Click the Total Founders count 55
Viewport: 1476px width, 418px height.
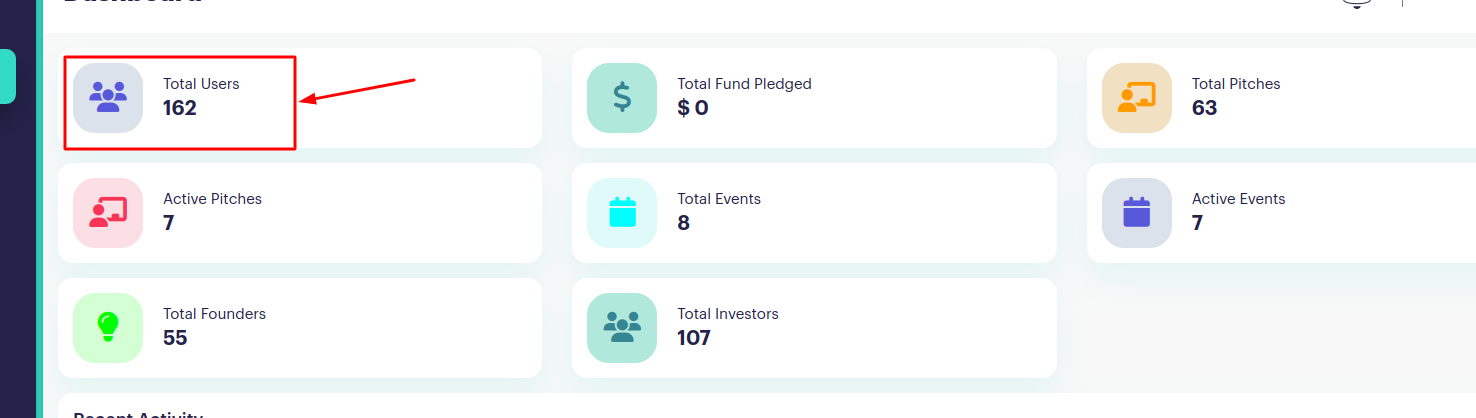point(175,338)
